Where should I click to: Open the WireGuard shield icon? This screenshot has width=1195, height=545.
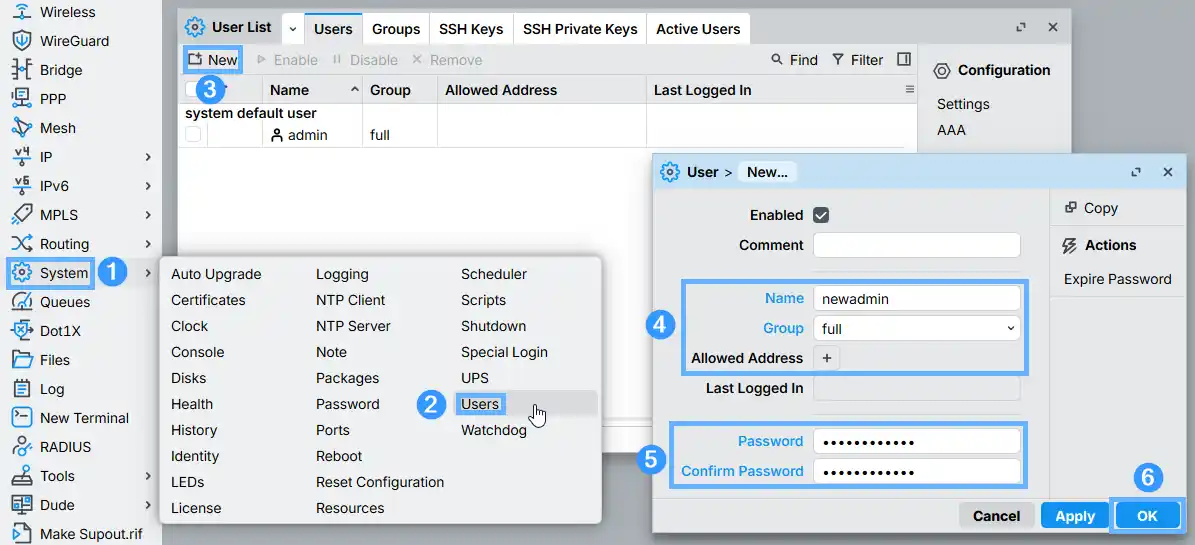click(22, 40)
